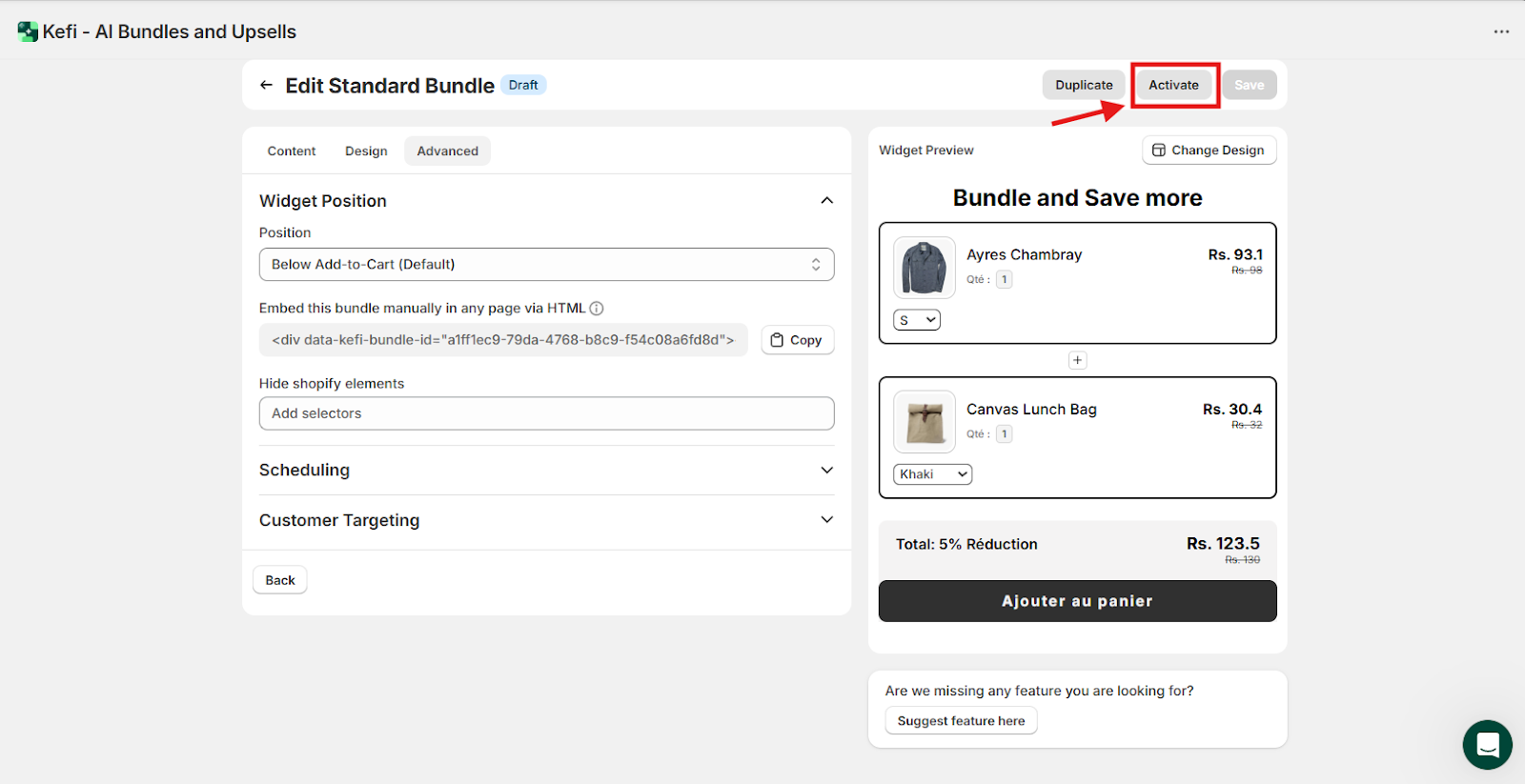The image size is (1525, 784).
Task: Click the Add selectors input field
Action: [x=546, y=413]
